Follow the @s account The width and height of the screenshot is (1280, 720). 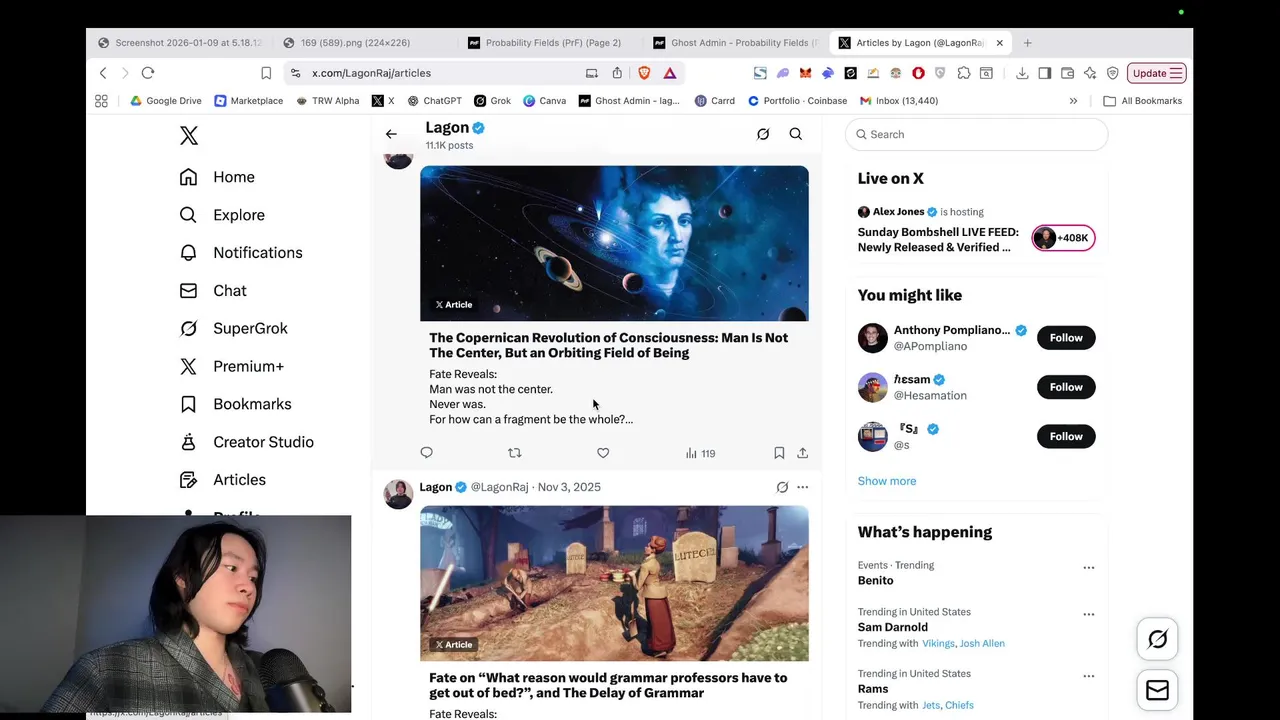tap(1066, 436)
